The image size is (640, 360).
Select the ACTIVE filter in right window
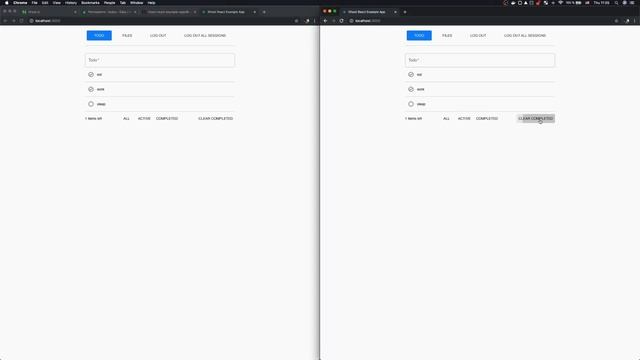(x=464, y=118)
